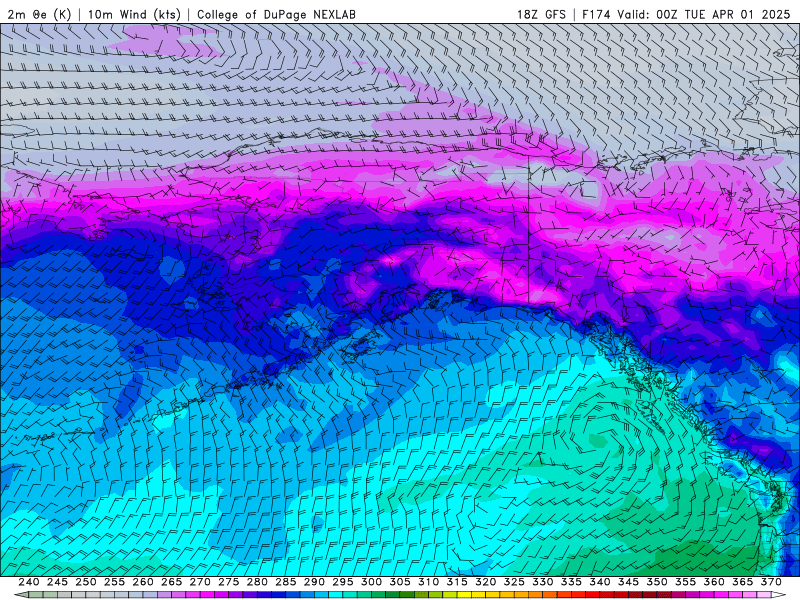The height and width of the screenshot is (600, 800).
Task: Select 'College of DuPage NEXLAB' header text
Action: pyautogui.click(x=276, y=14)
